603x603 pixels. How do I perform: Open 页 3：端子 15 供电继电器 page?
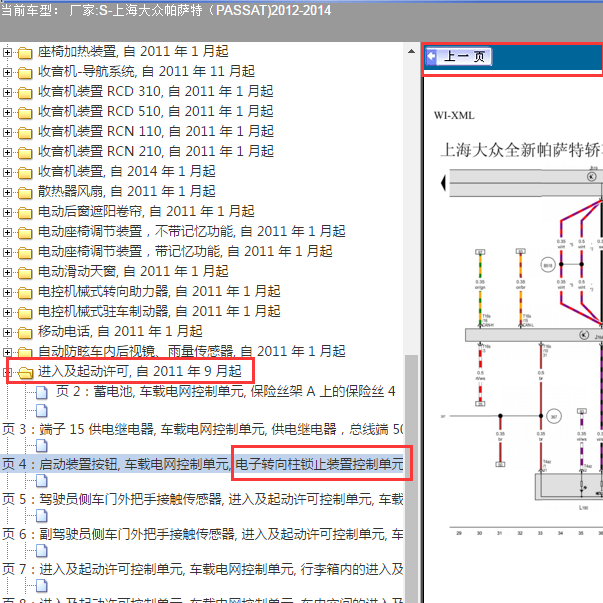click(202, 430)
